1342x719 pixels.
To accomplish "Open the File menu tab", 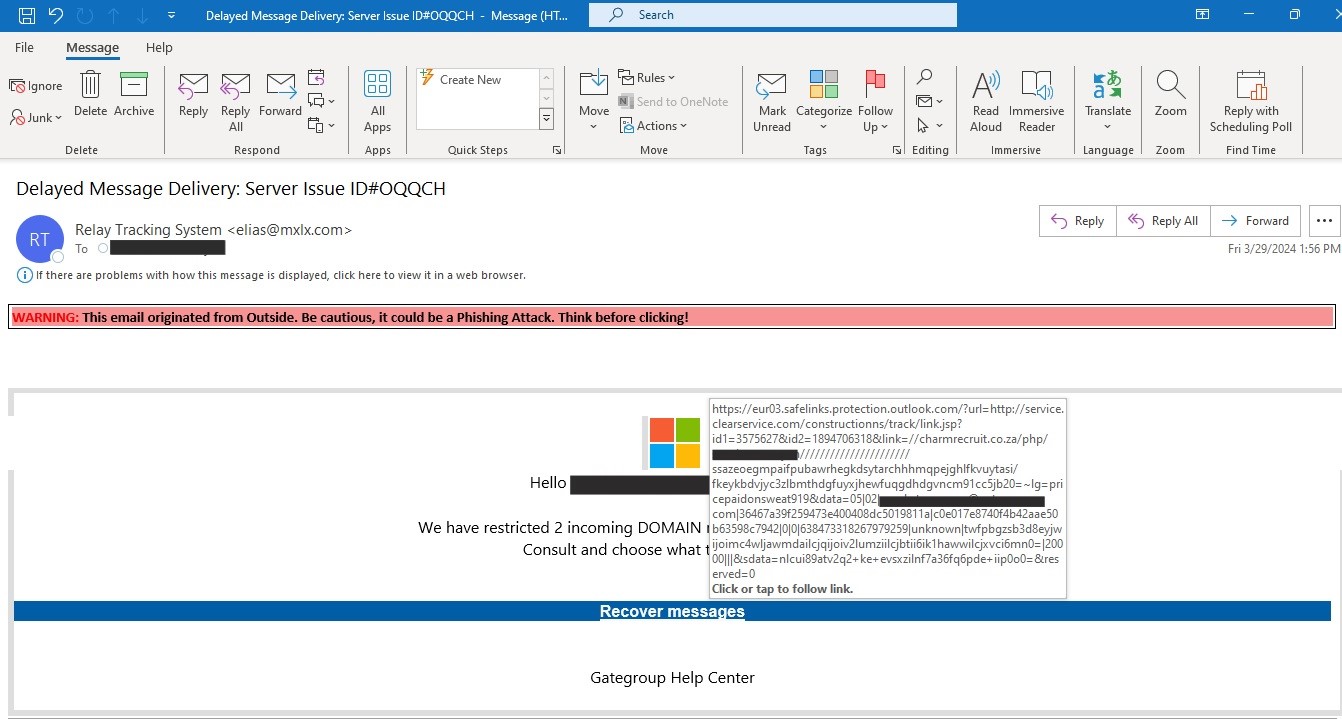I will click(24, 47).
